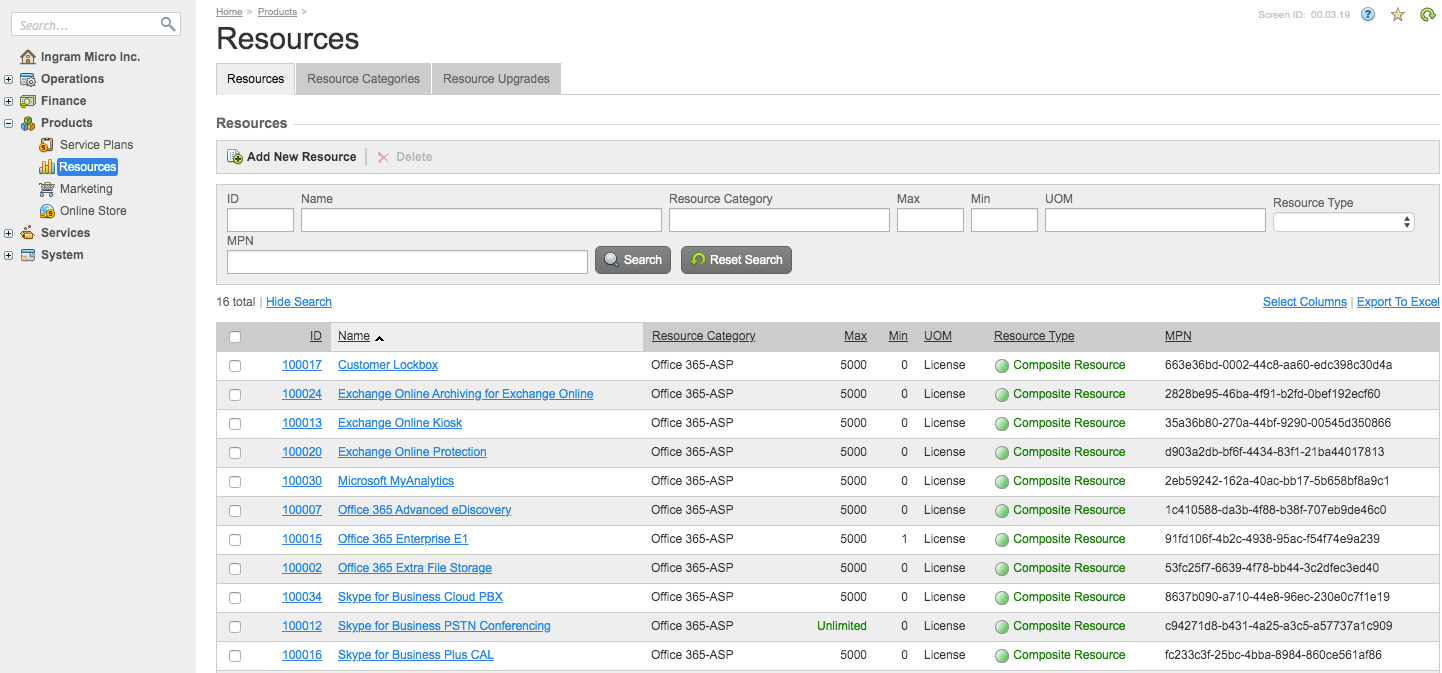The image size is (1442, 673).
Task: Click the Name filter input field
Action: click(481, 220)
